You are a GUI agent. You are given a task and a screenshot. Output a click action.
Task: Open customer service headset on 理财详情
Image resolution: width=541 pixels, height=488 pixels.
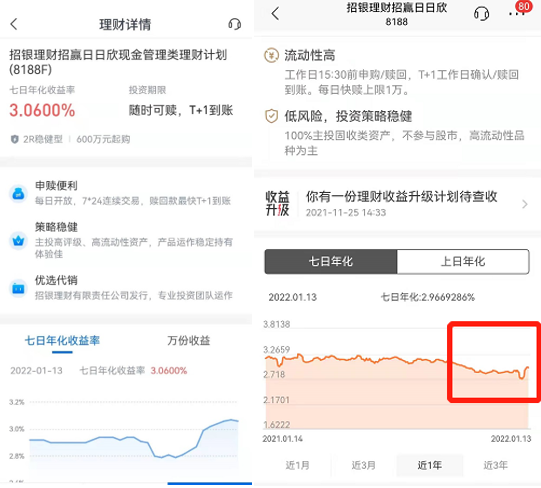click(235, 24)
